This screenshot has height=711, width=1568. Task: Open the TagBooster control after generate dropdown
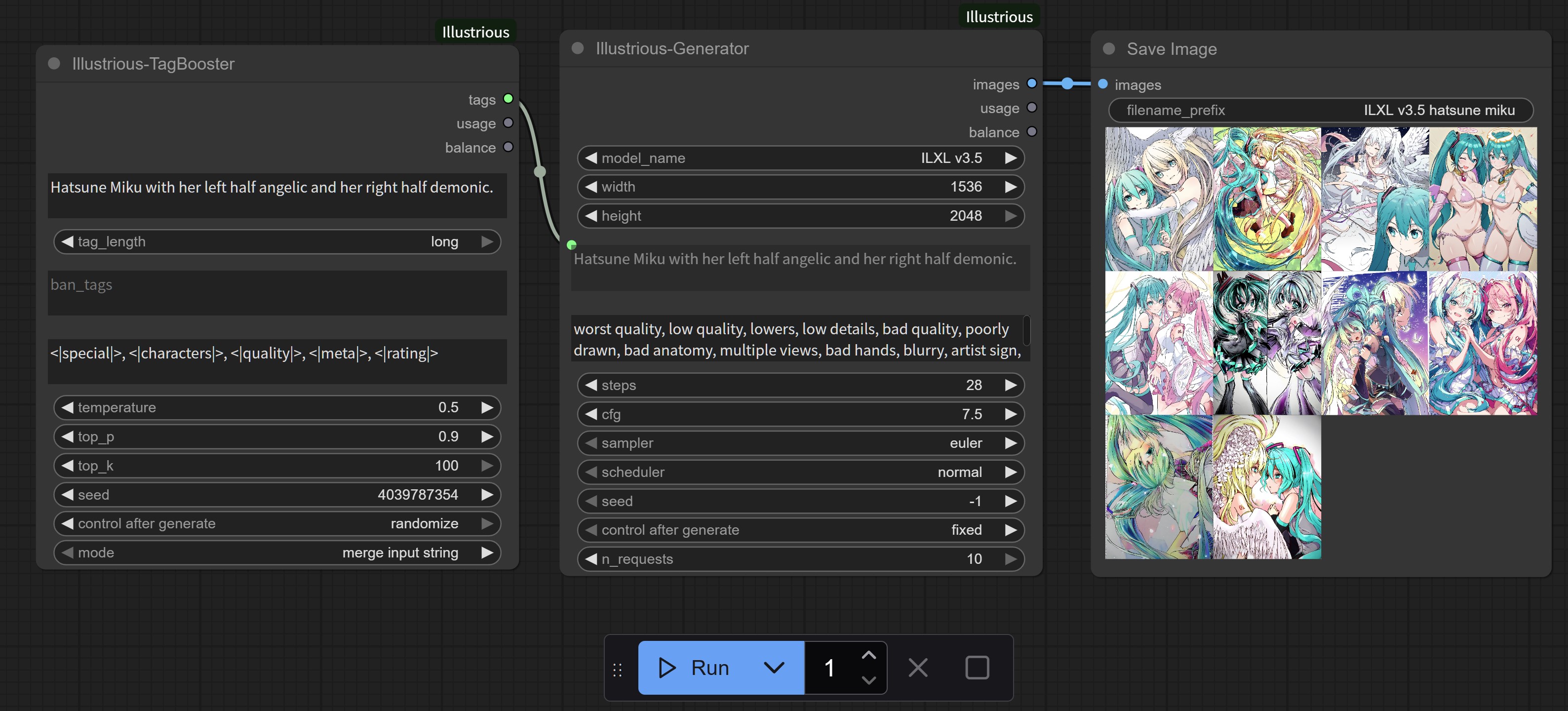[x=277, y=523]
